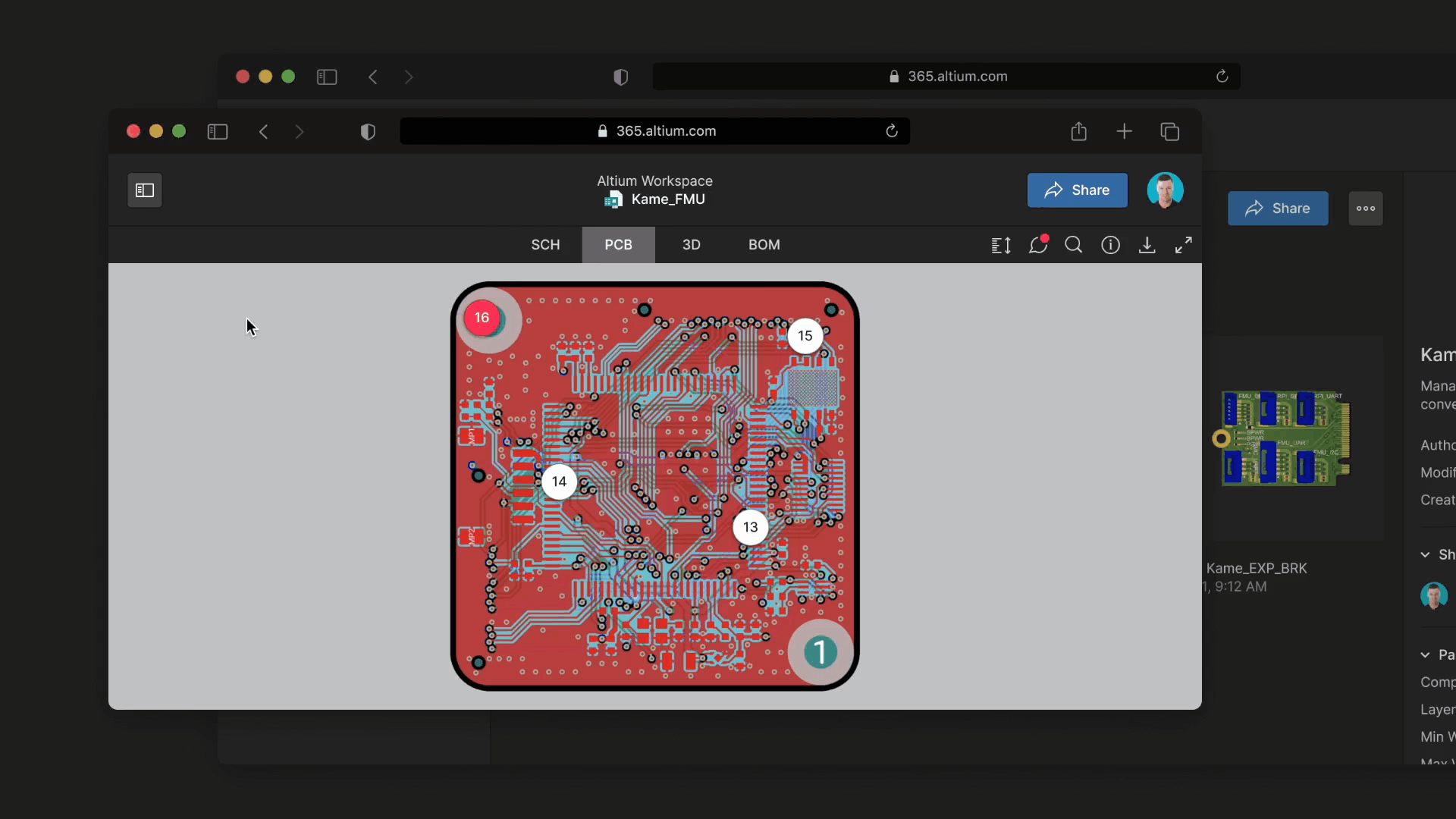The width and height of the screenshot is (1456, 819).
Task: Click address bar of back Safari window
Action: tap(946, 77)
